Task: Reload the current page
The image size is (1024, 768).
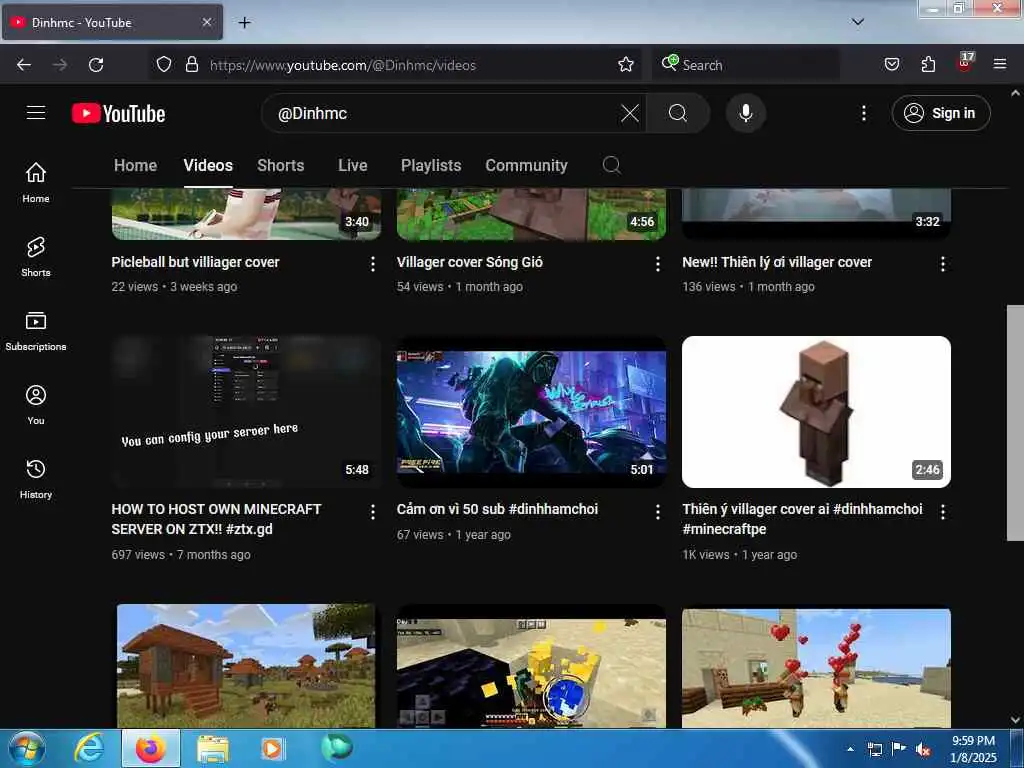Action: (x=96, y=65)
